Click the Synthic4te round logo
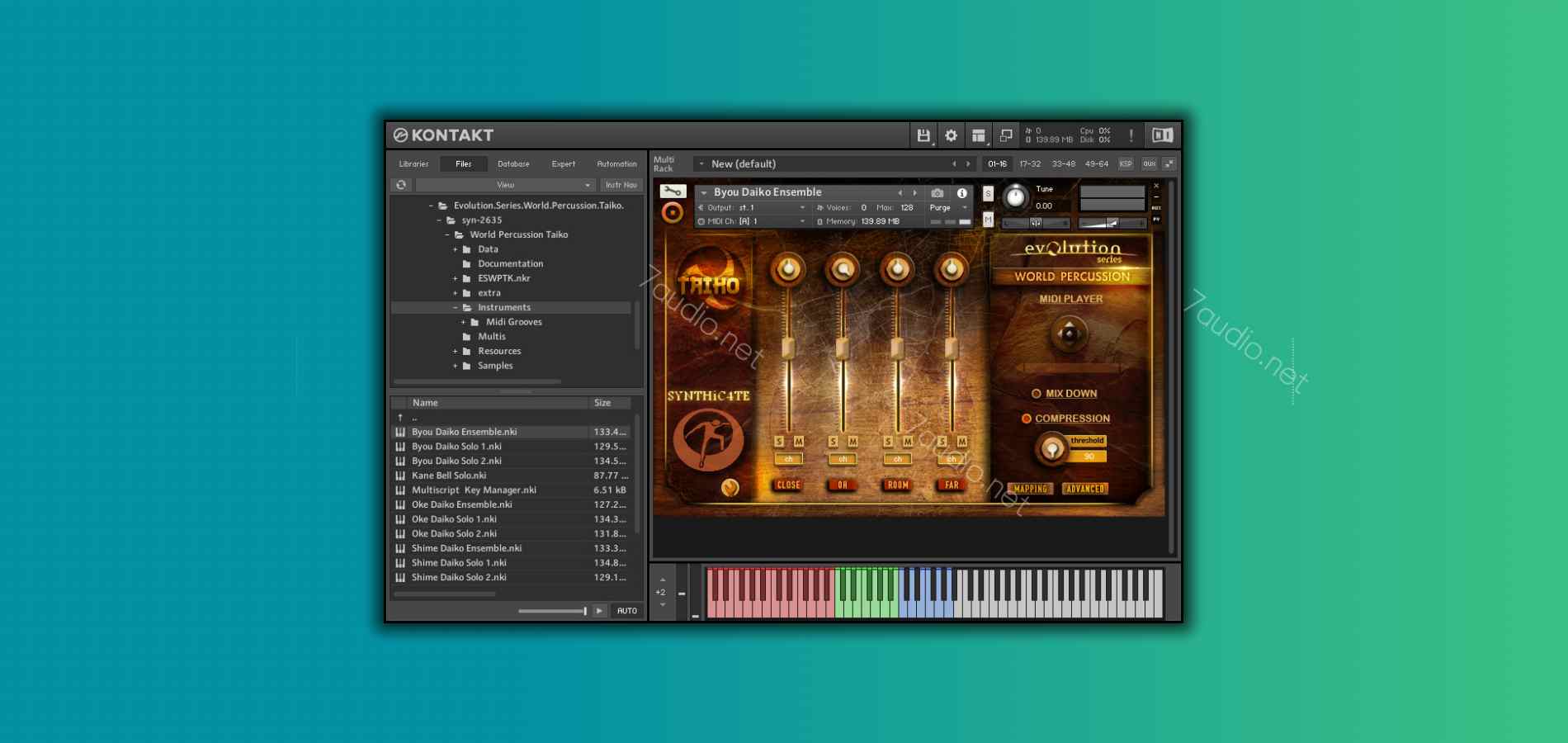 click(708, 439)
